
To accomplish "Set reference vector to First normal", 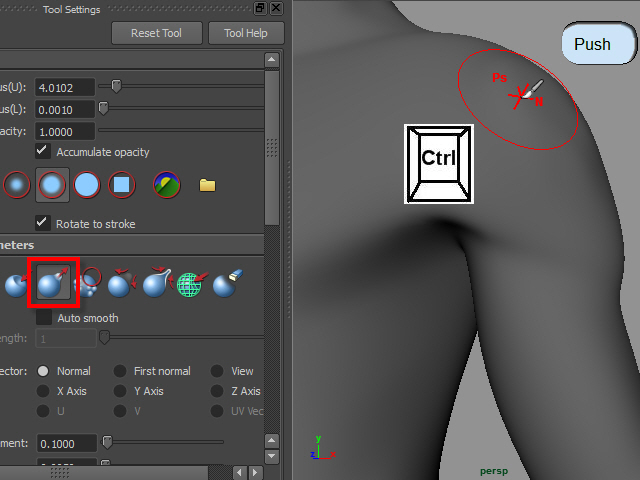I will click(x=120, y=371).
